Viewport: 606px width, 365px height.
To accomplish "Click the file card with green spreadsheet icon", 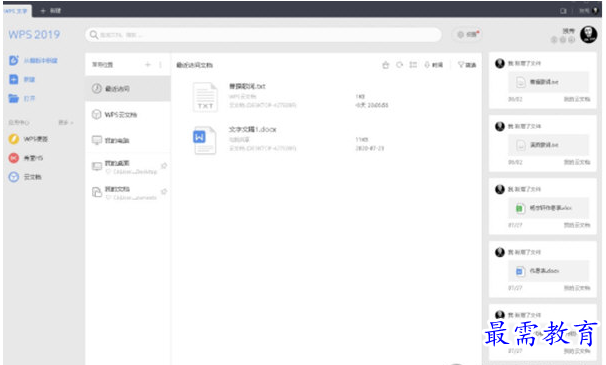I will 549,208.
